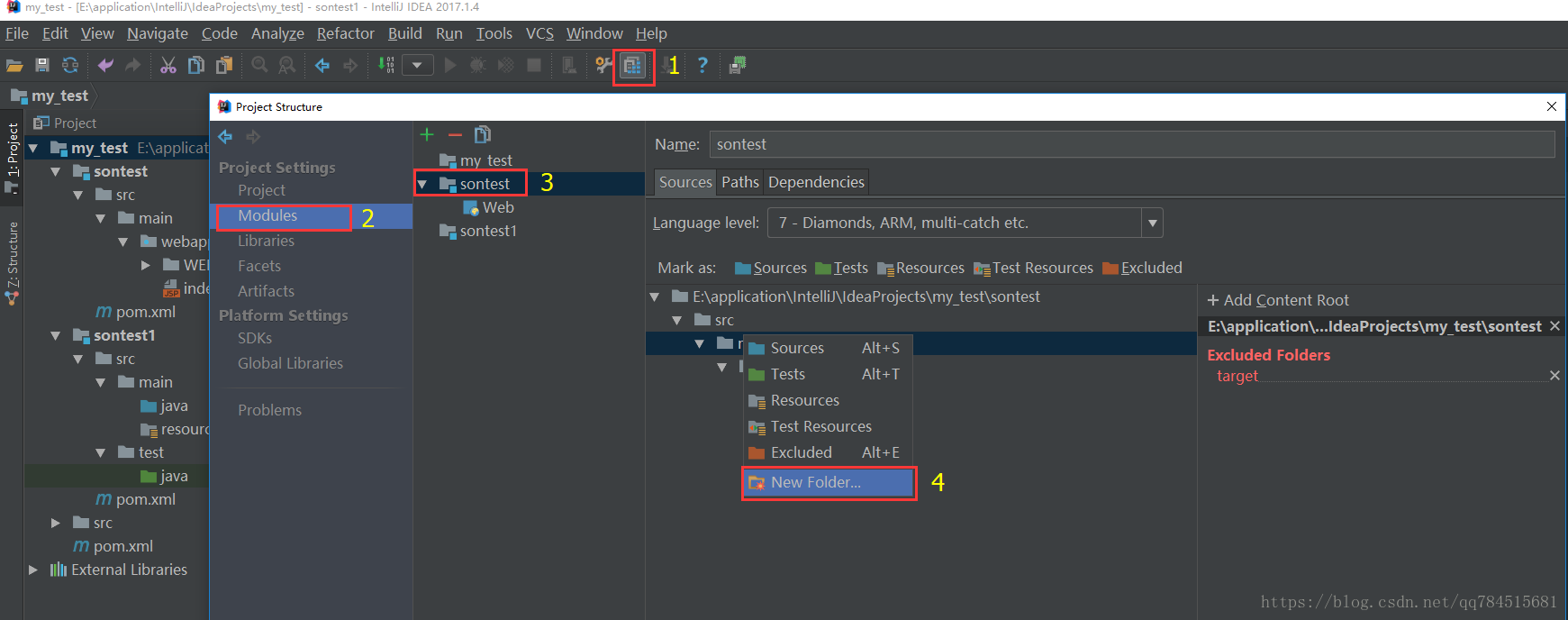Open the run configuration dropdown
The image size is (1568, 620).
click(418, 65)
